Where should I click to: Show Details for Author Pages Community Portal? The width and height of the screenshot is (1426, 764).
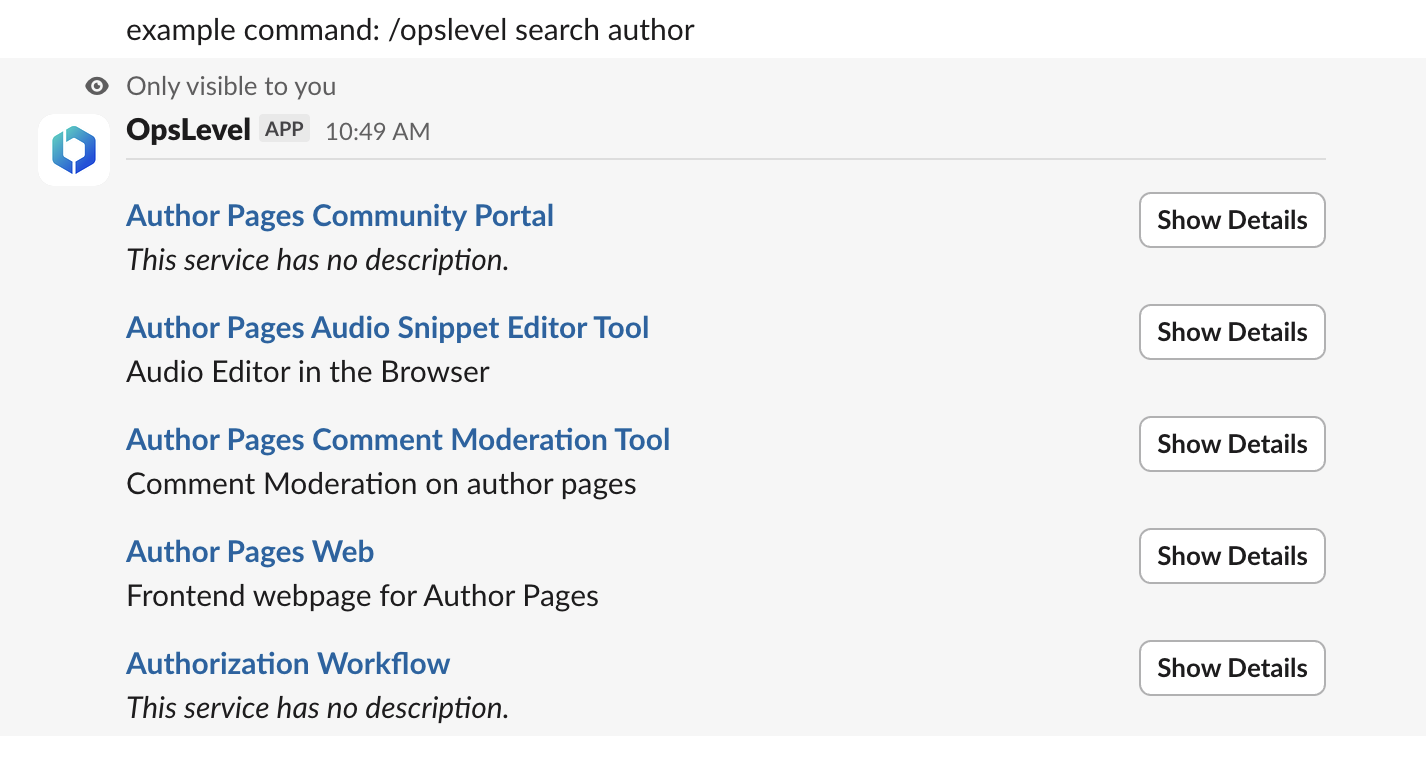[x=1232, y=220]
